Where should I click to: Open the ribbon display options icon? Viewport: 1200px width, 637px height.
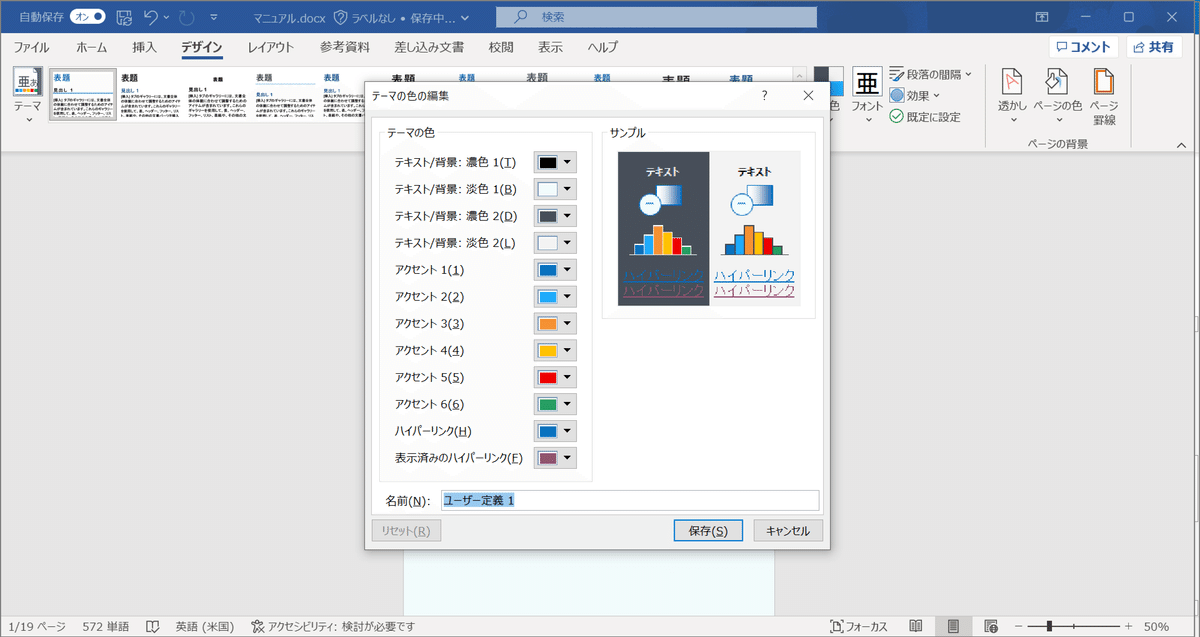[x=1042, y=17]
